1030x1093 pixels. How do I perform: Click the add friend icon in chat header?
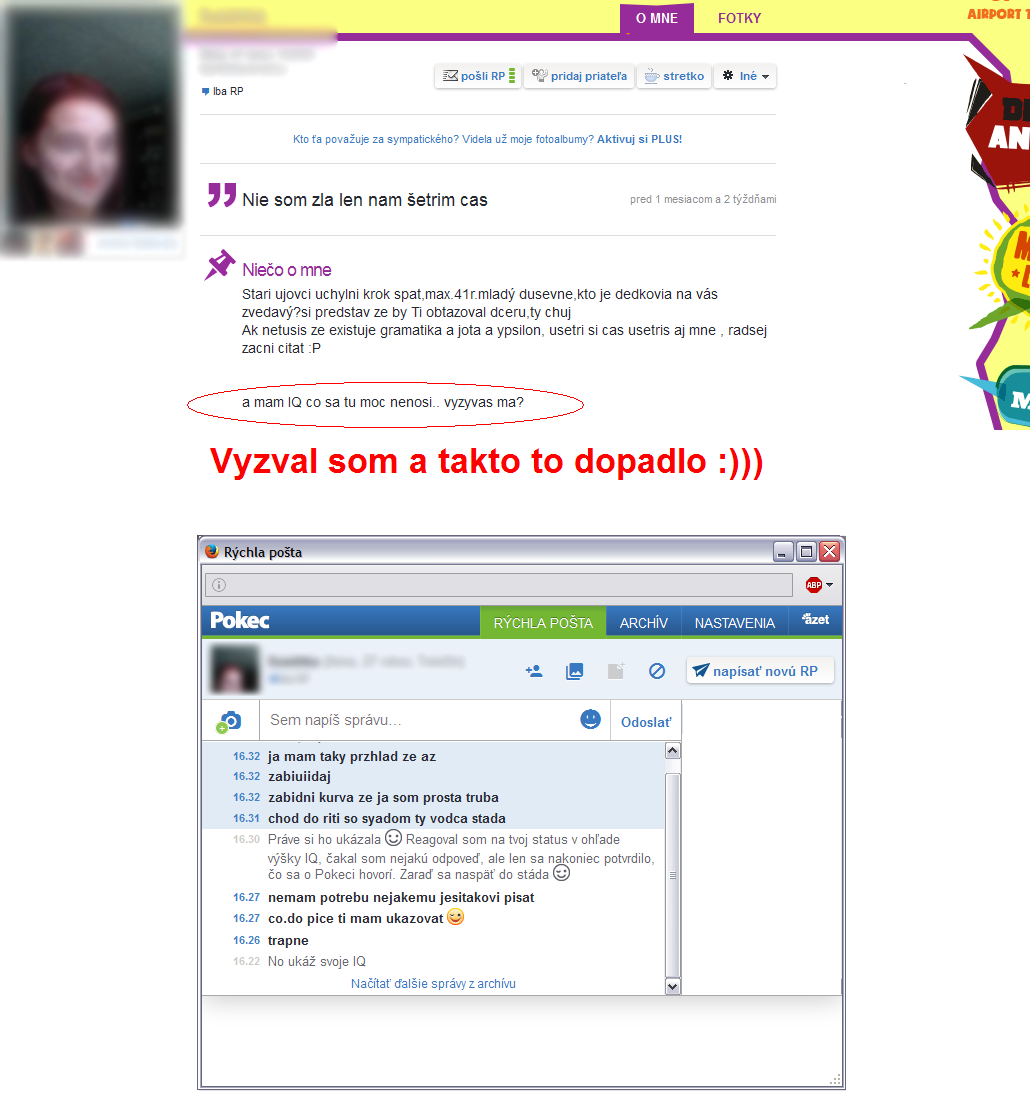tap(534, 672)
